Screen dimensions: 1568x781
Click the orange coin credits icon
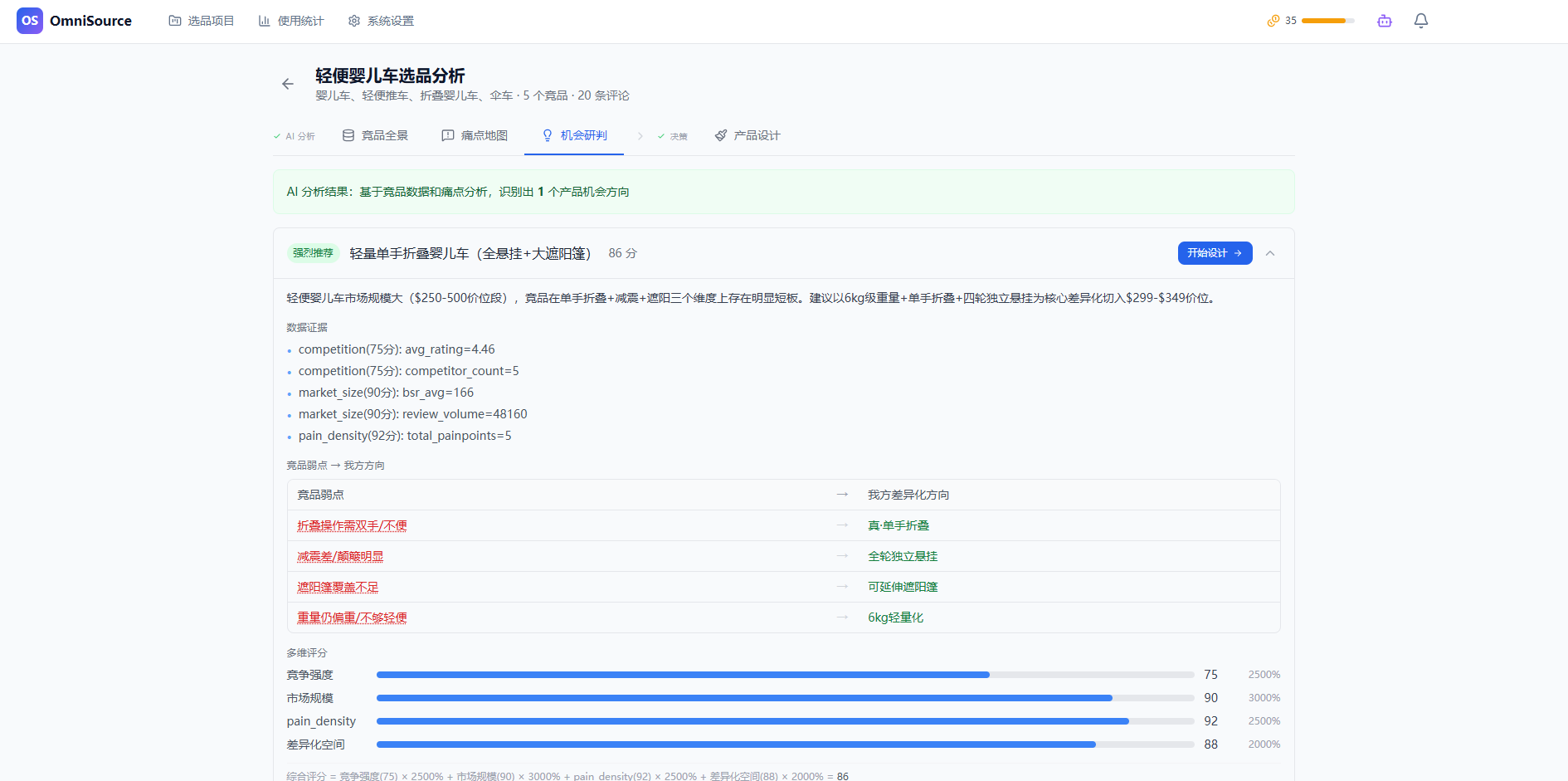point(1273,20)
